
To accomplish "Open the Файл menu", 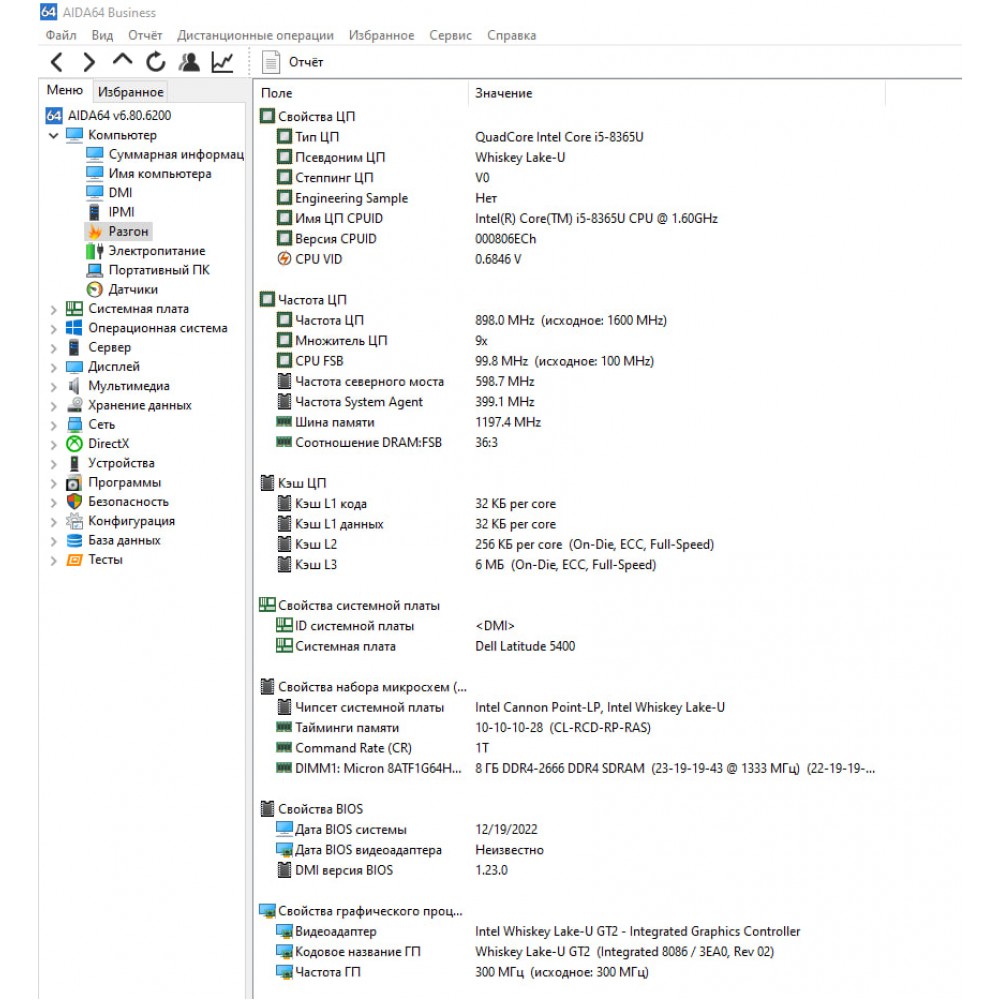I will point(61,35).
